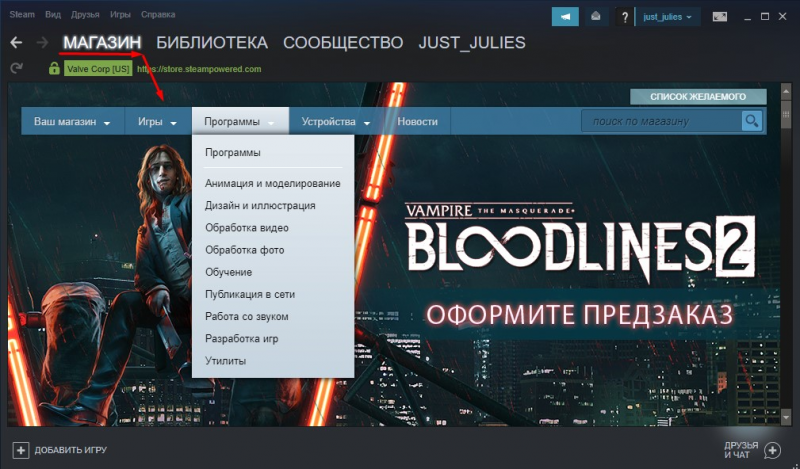Click the back navigation arrow
This screenshot has width=800, height=469.
pos(16,42)
